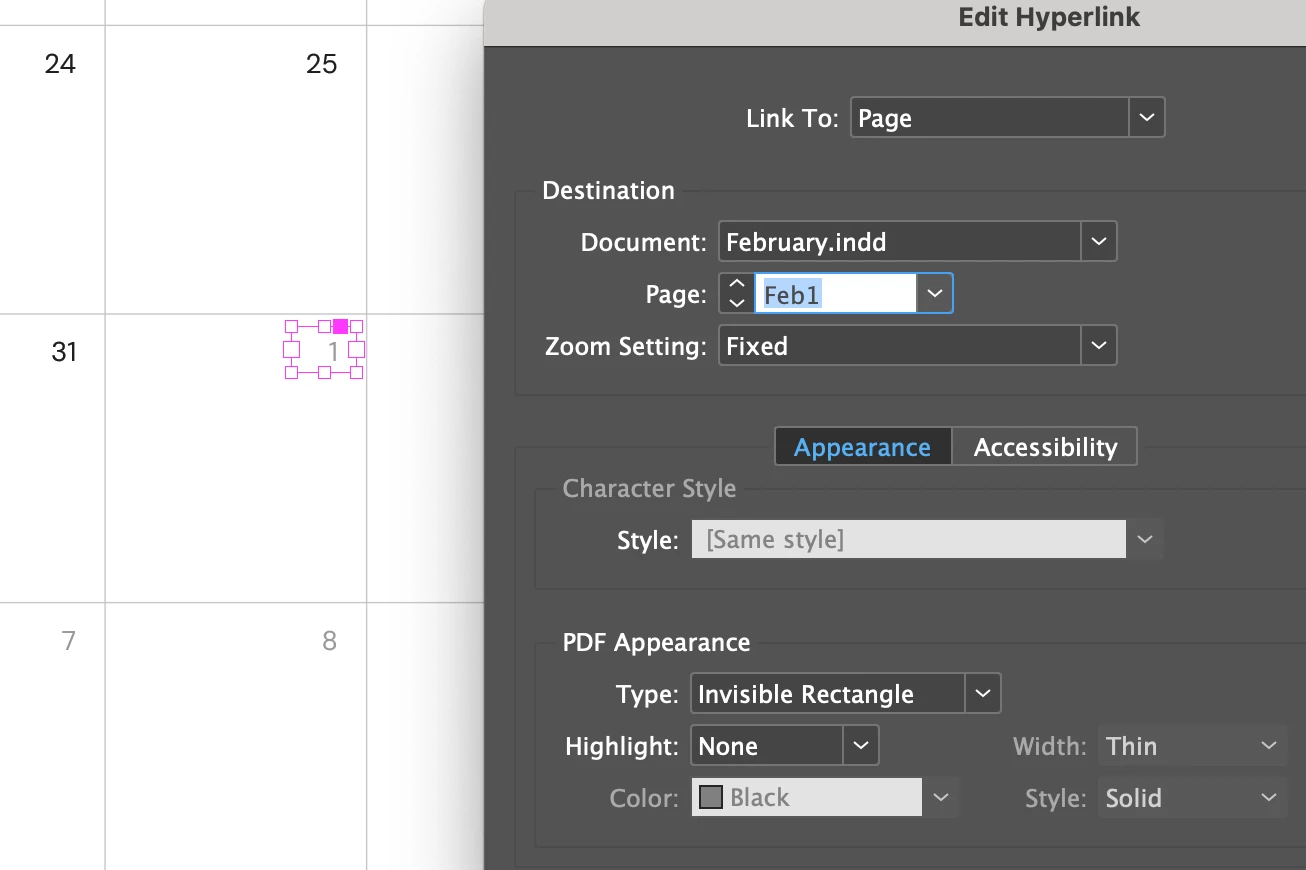1306x870 pixels.
Task: Expand the Highlight dropdown set to None
Action: pyautogui.click(x=860, y=746)
